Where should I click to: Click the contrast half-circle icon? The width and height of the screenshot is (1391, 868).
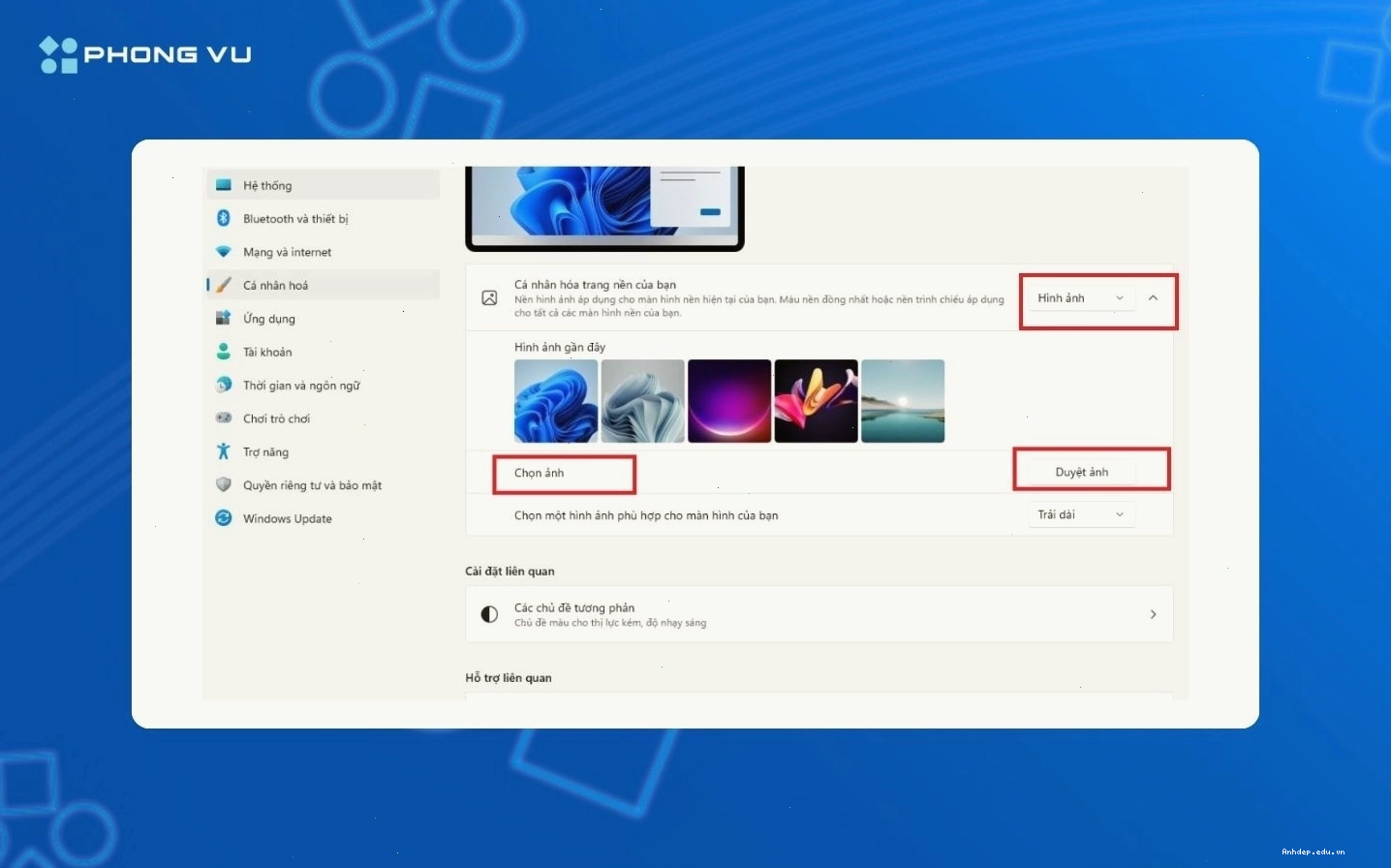point(490,614)
